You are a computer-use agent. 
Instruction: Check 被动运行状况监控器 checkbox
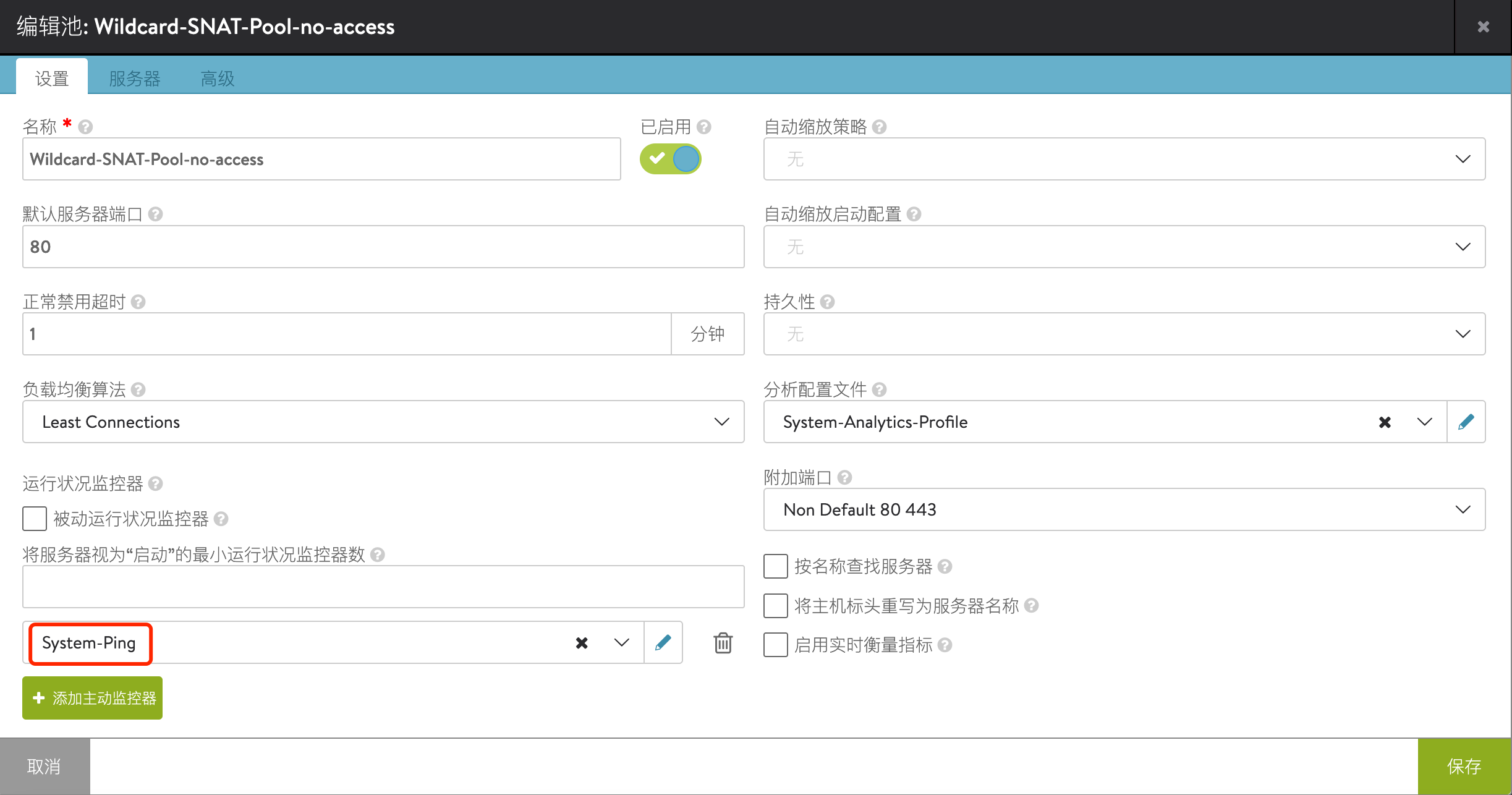[x=35, y=519]
